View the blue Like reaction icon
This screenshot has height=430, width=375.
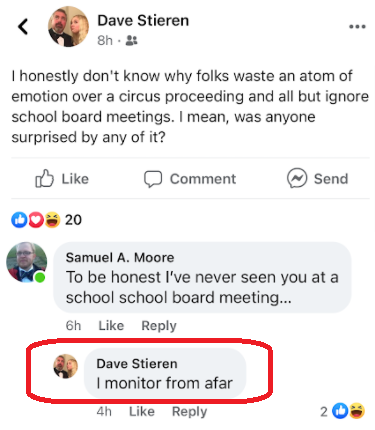tap(19, 220)
